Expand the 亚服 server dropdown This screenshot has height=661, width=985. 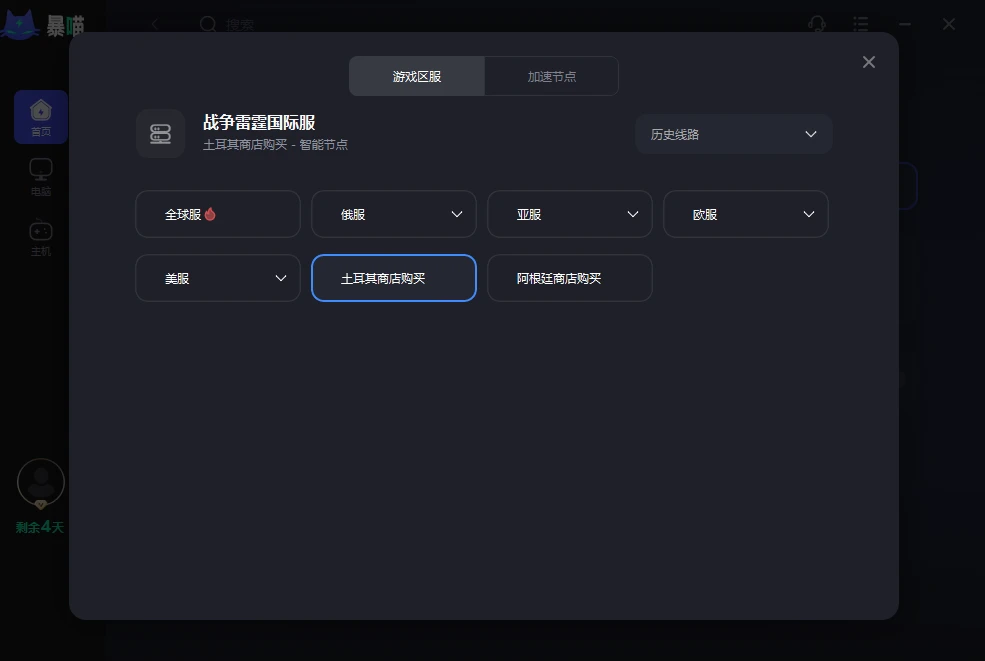tap(570, 214)
